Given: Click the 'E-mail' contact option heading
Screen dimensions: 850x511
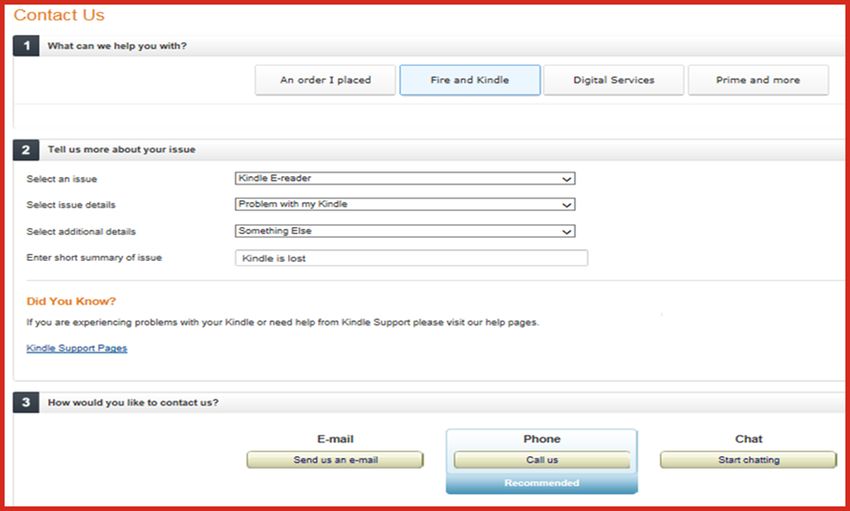Looking at the screenshot, I should [x=335, y=439].
